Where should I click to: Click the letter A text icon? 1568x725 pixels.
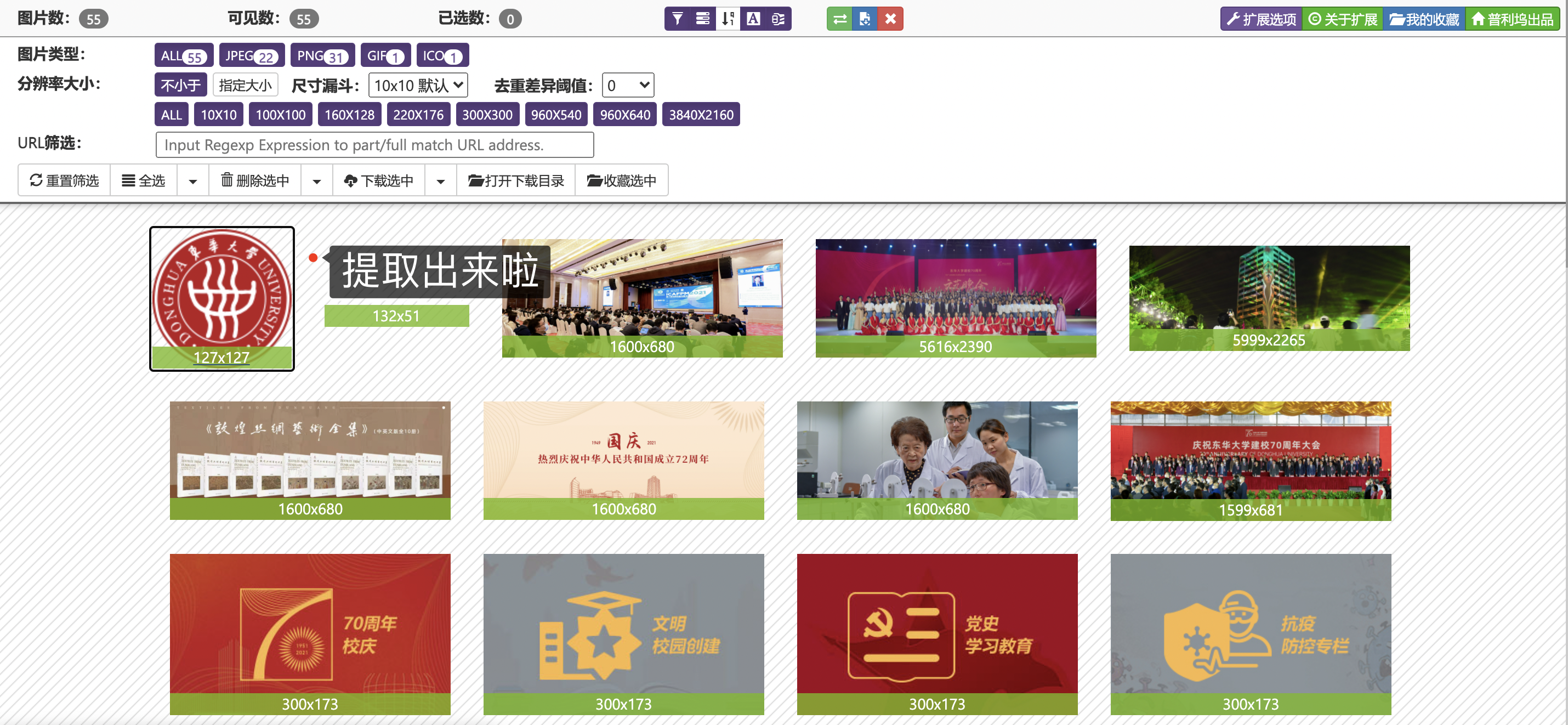click(x=753, y=19)
